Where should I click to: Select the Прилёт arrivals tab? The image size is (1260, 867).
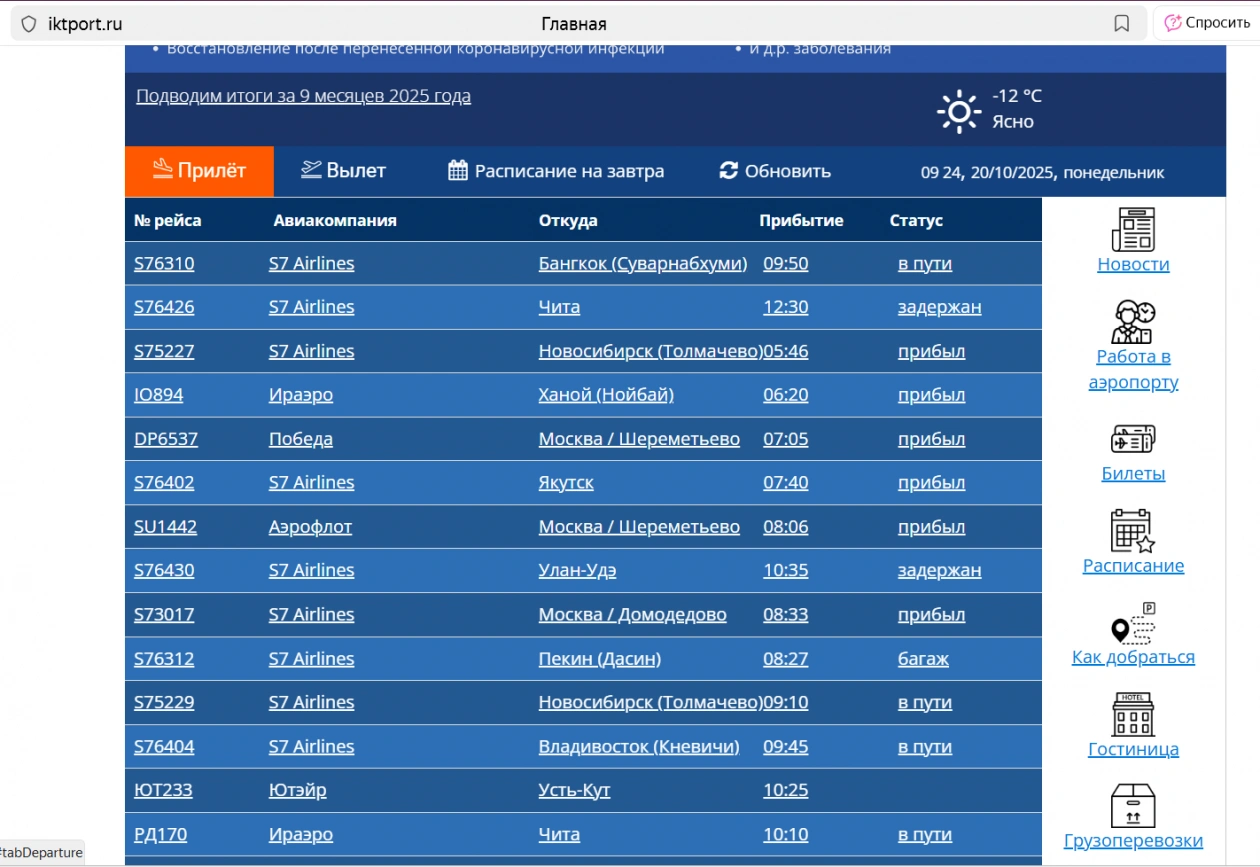tap(199, 171)
